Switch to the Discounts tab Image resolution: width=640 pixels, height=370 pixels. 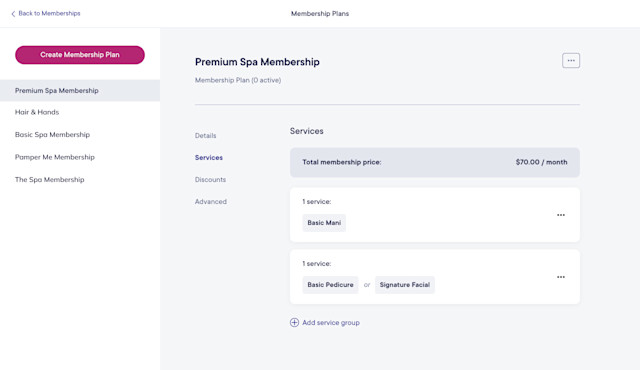(210, 179)
